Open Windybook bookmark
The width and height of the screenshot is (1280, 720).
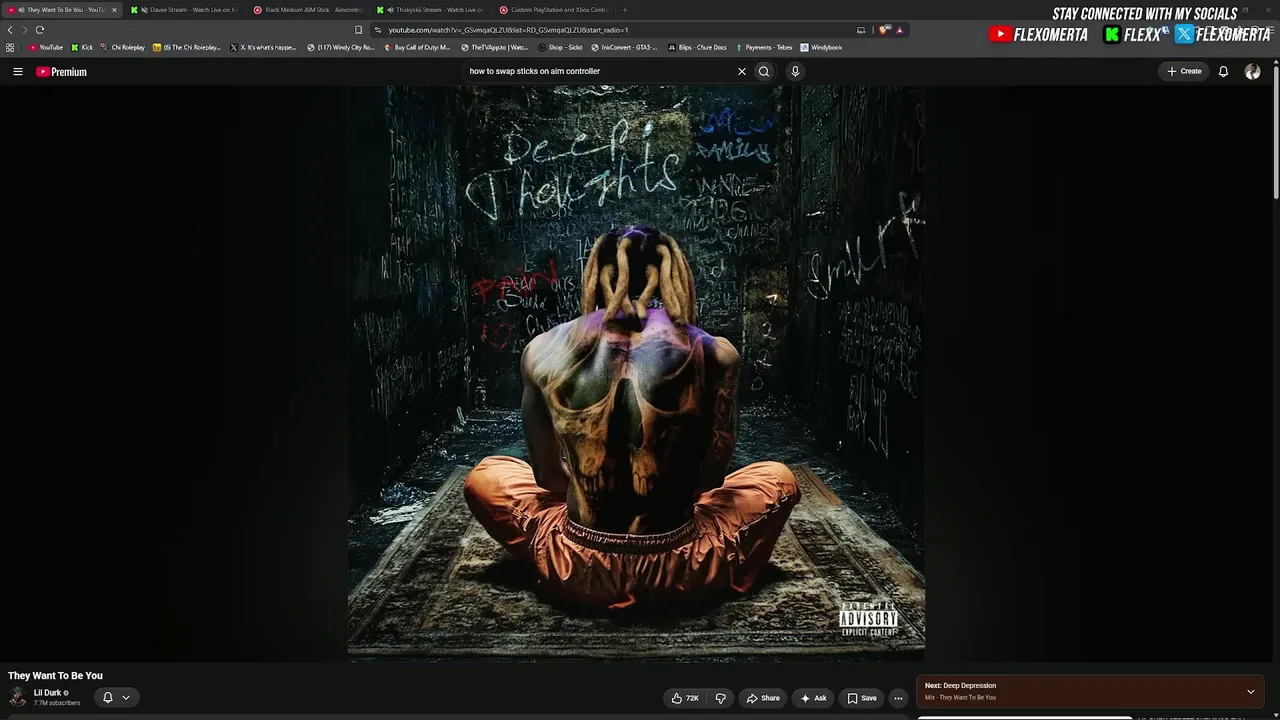(x=821, y=47)
